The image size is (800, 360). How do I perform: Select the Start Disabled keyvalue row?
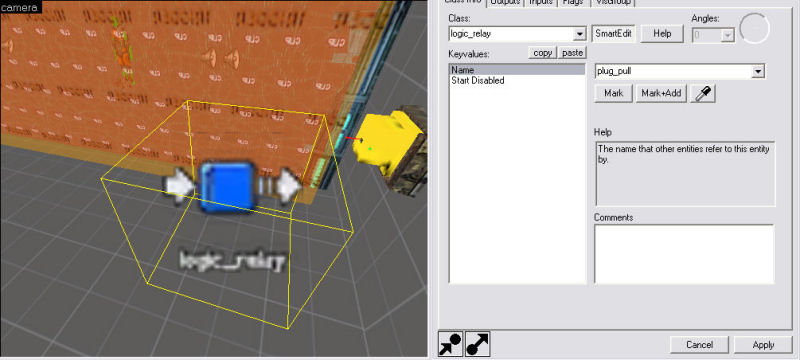coord(517,81)
